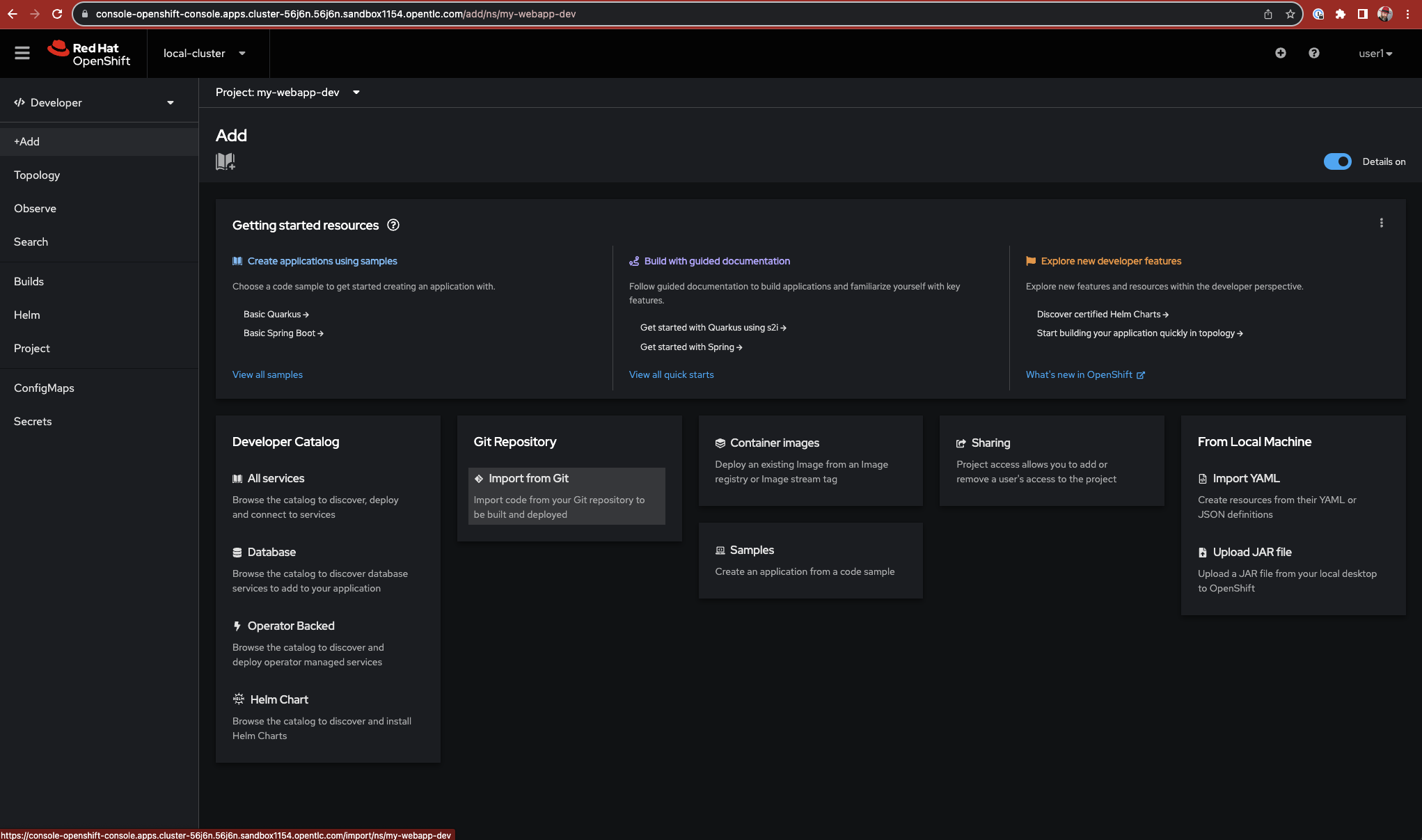Open the hamburger navigation menu icon
1422x840 pixels.
click(22, 53)
